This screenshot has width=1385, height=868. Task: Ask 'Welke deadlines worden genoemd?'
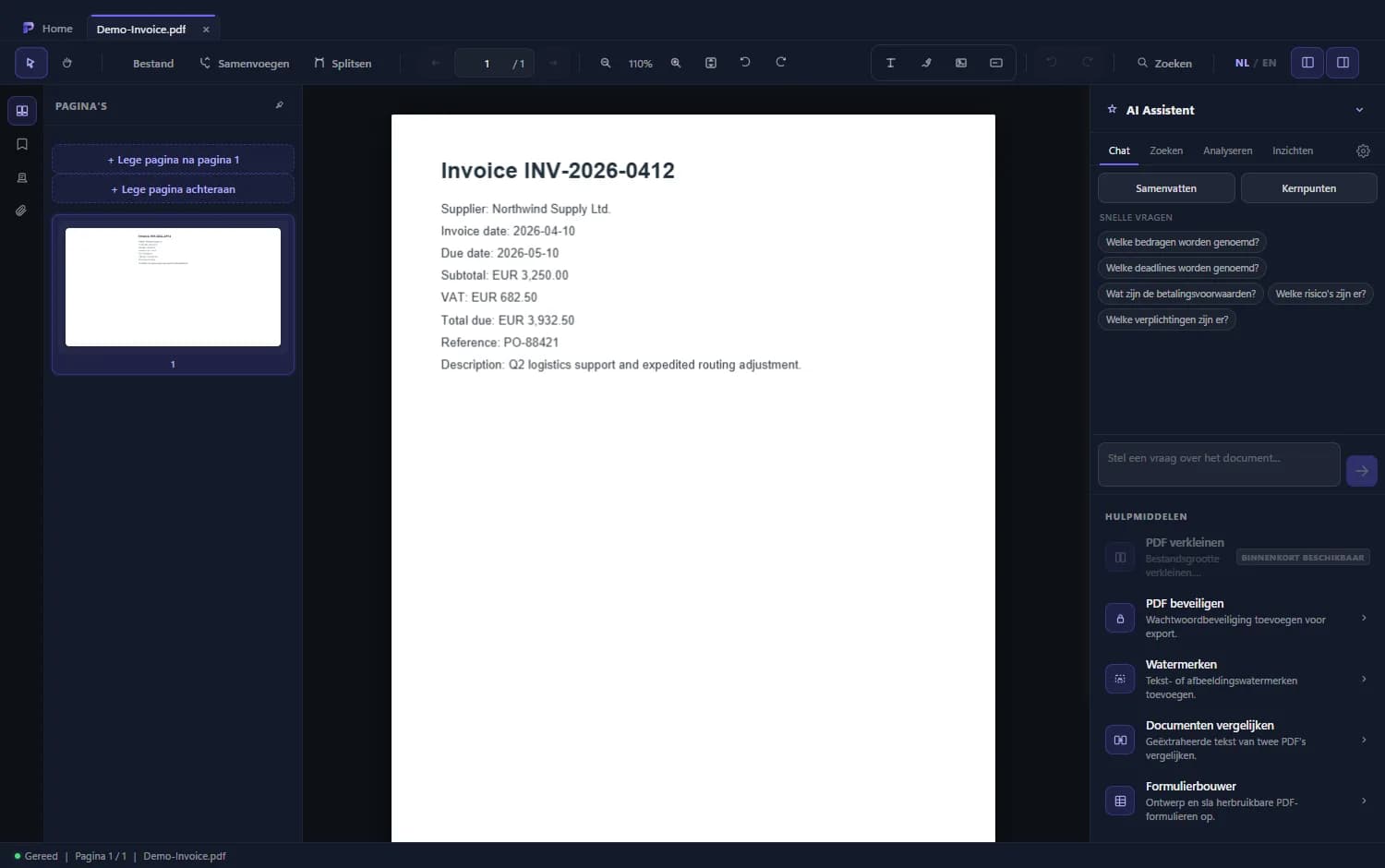point(1182,268)
